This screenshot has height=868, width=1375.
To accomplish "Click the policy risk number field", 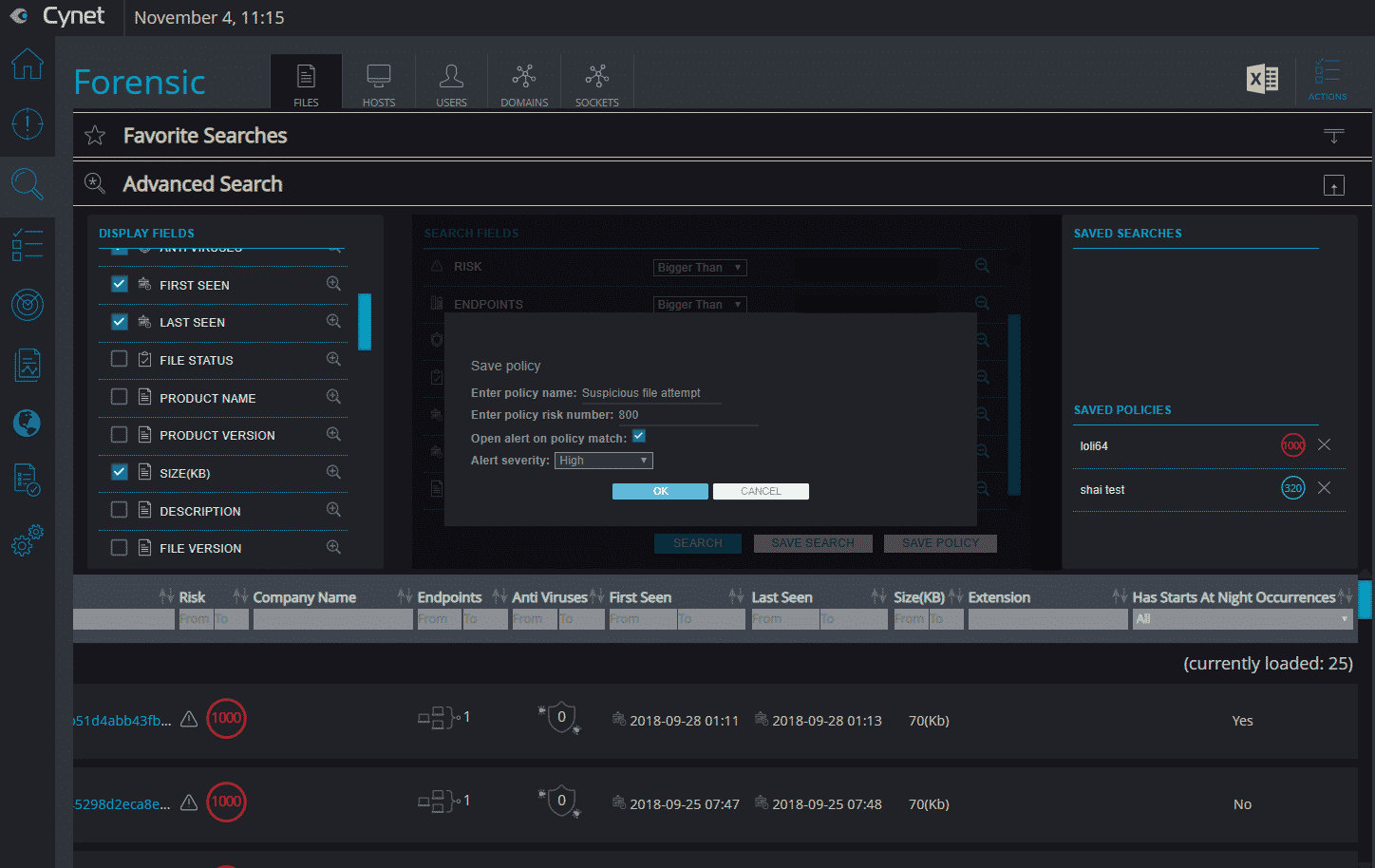I will (687, 415).
